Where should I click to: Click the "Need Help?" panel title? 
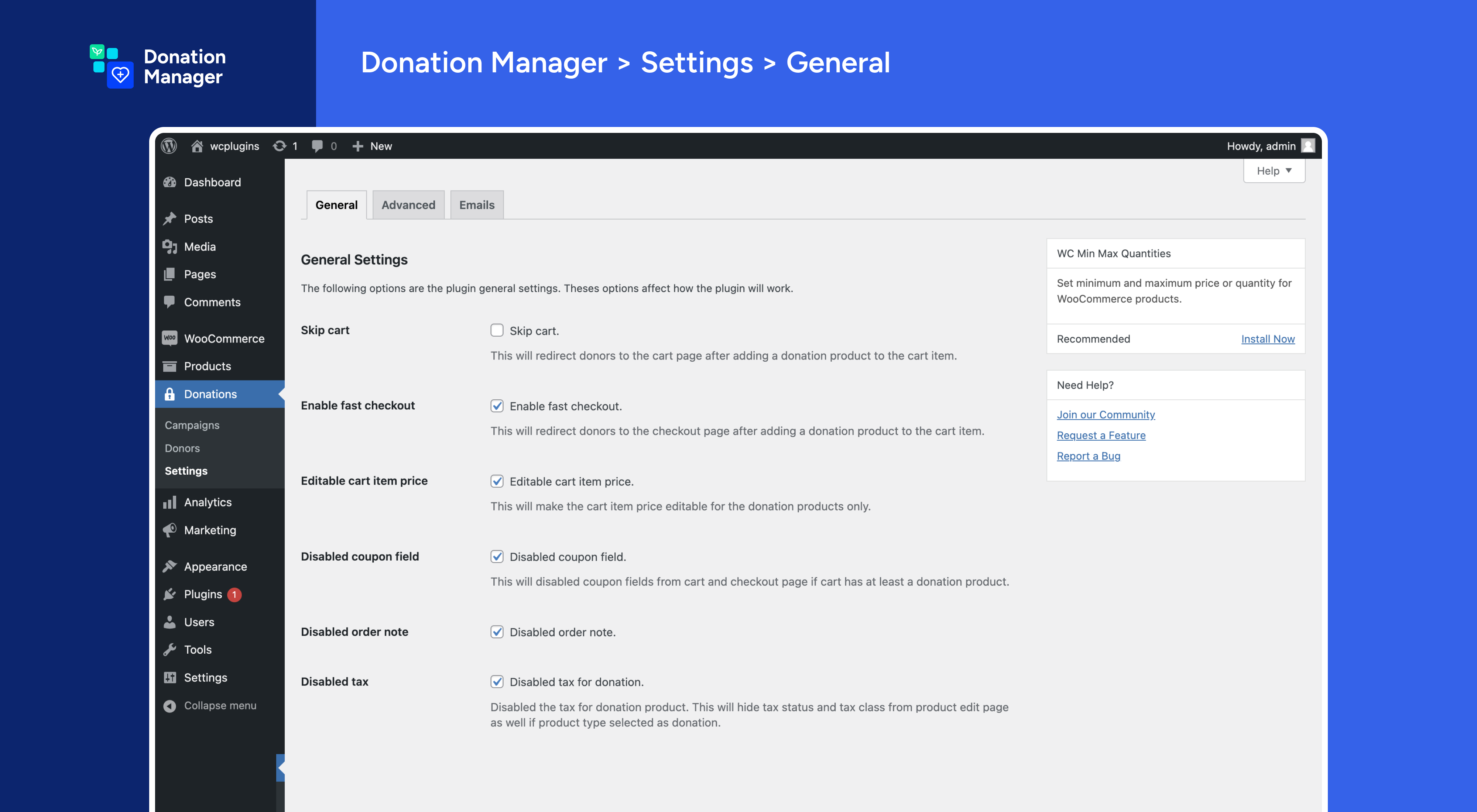click(x=1085, y=385)
